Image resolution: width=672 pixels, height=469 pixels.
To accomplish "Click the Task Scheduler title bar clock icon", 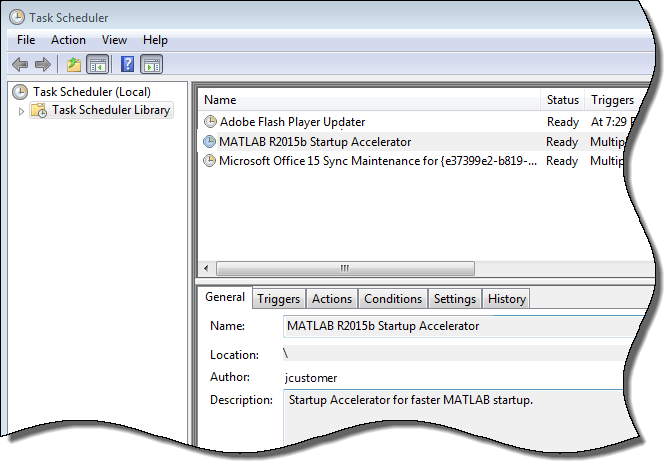I will pyautogui.click(x=17, y=17).
